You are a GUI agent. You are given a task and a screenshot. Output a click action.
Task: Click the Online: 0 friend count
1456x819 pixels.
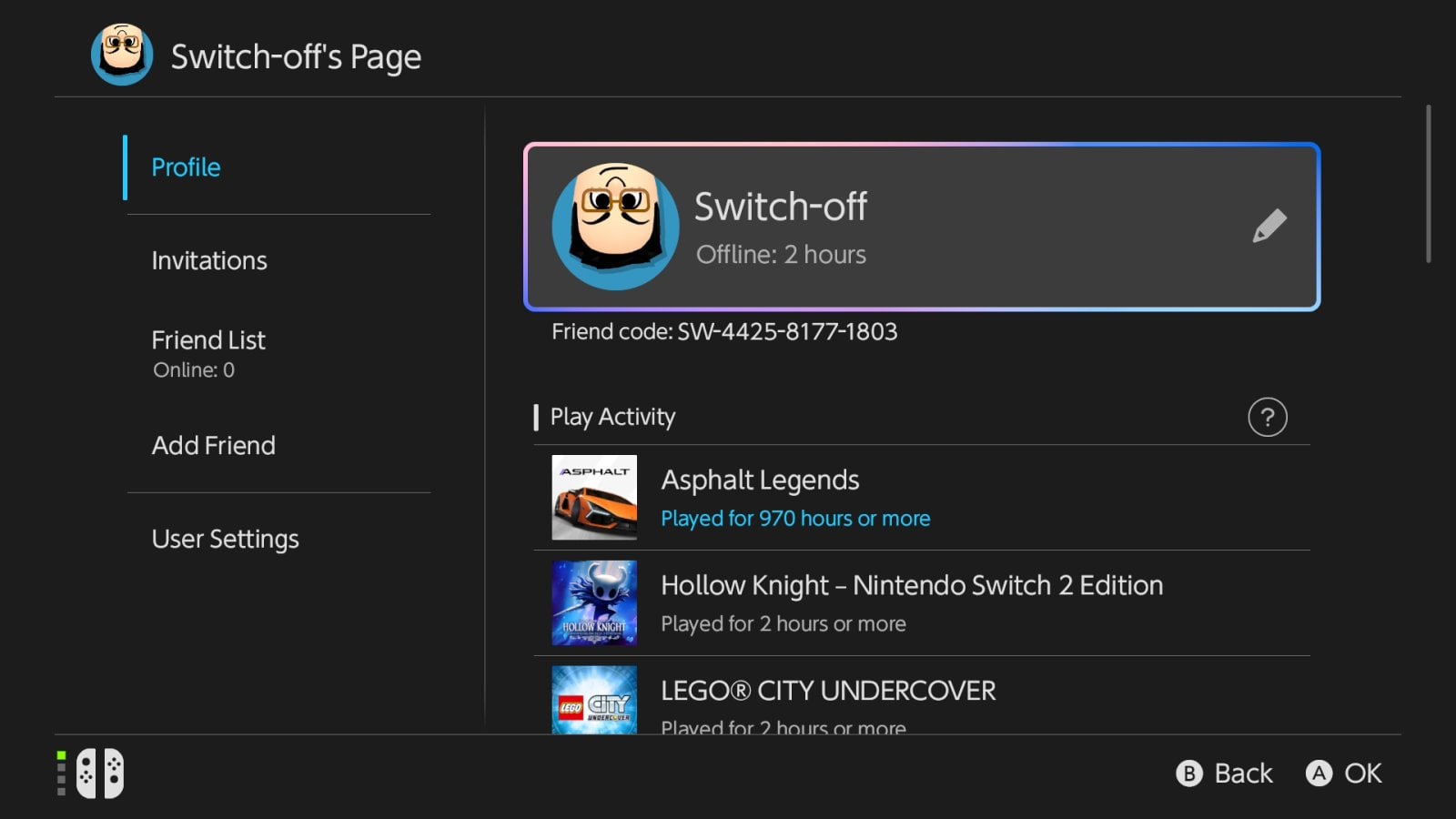pos(194,370)
